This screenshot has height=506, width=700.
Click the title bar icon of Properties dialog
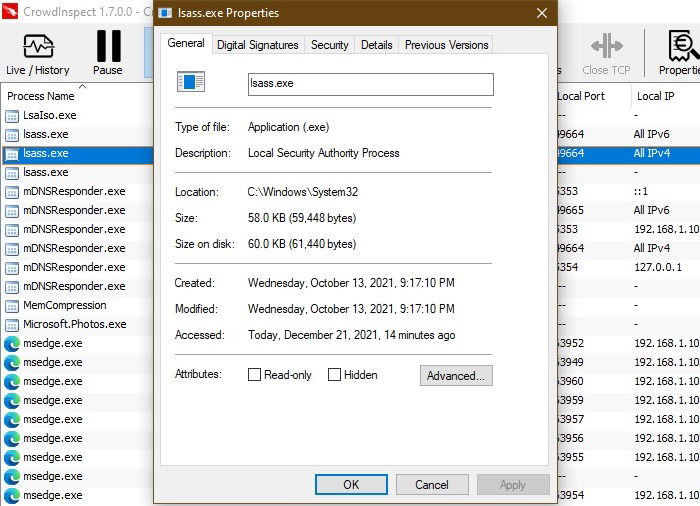click(165, 13)
